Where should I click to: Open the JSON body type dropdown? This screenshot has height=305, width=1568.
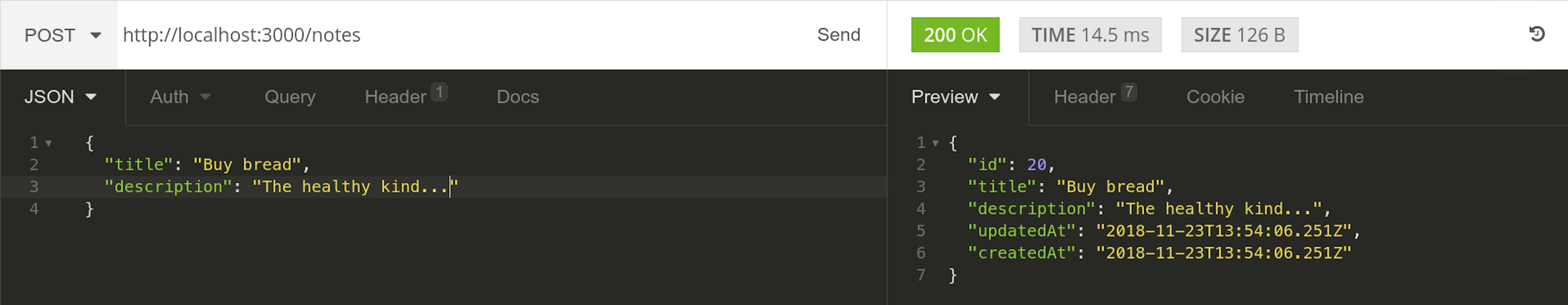click(x=61, y=97)
